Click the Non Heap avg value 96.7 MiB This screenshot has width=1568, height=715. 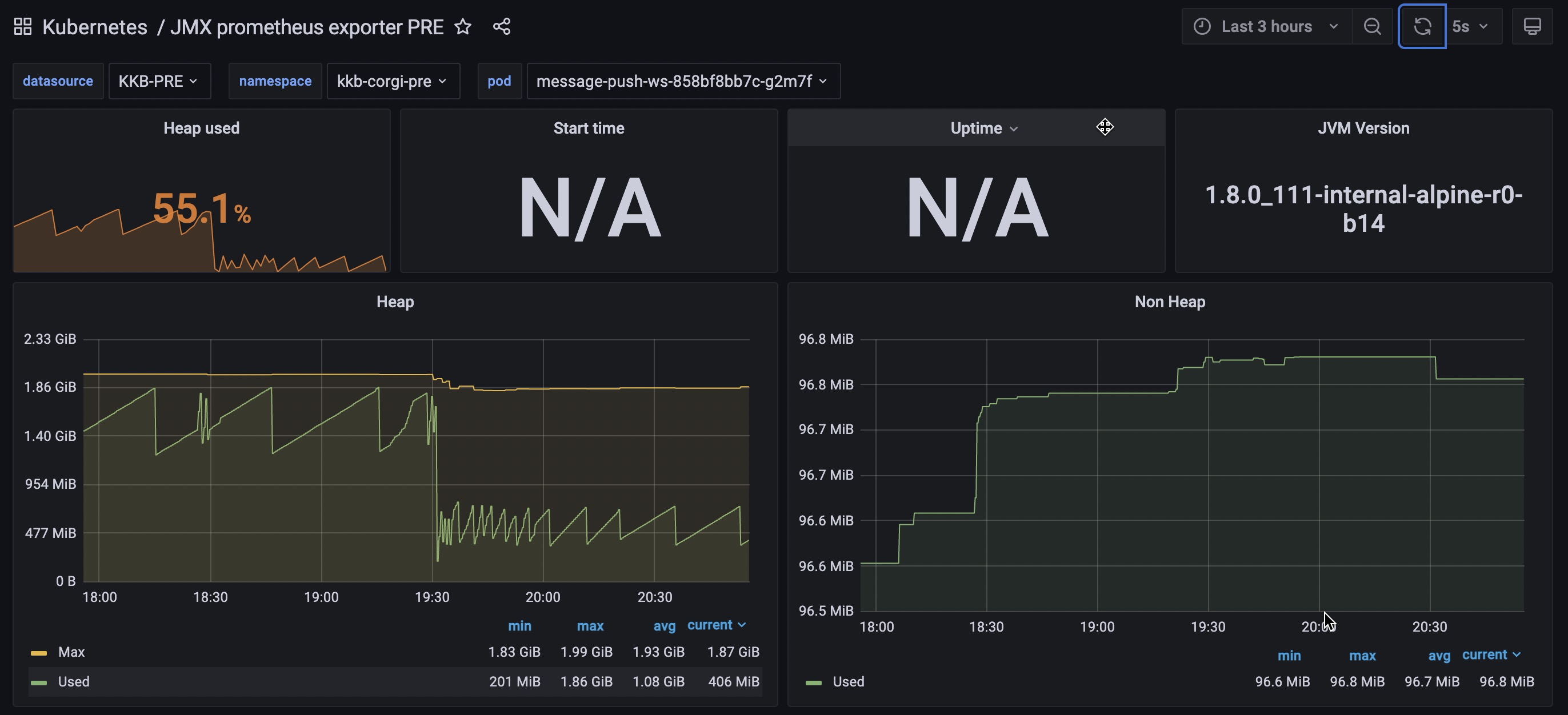tap(1431, 681)
